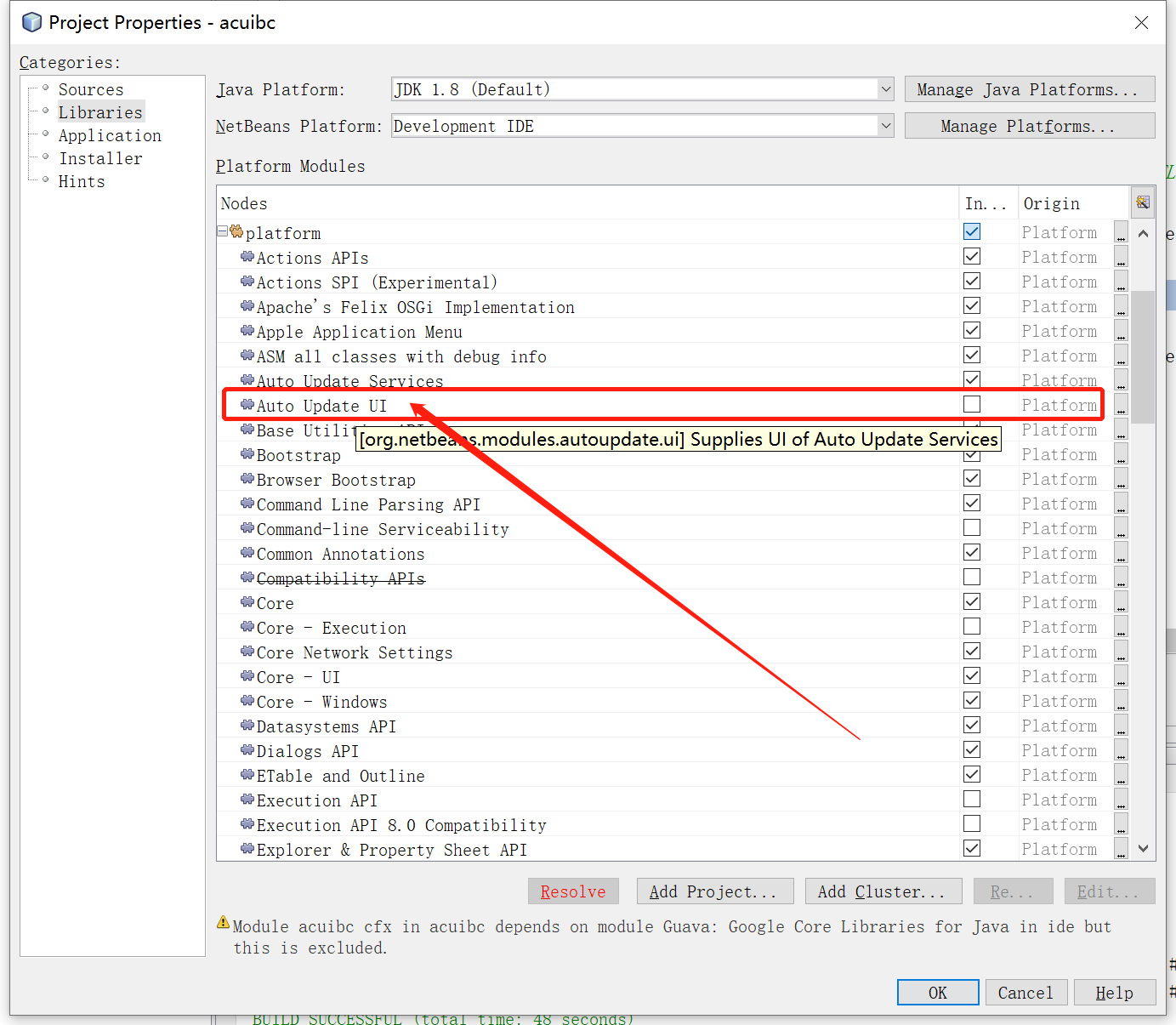Enable the Command-line Serviceability checkbox
This screenshot has height=1025, width=1176.
[x=972, y=527]
